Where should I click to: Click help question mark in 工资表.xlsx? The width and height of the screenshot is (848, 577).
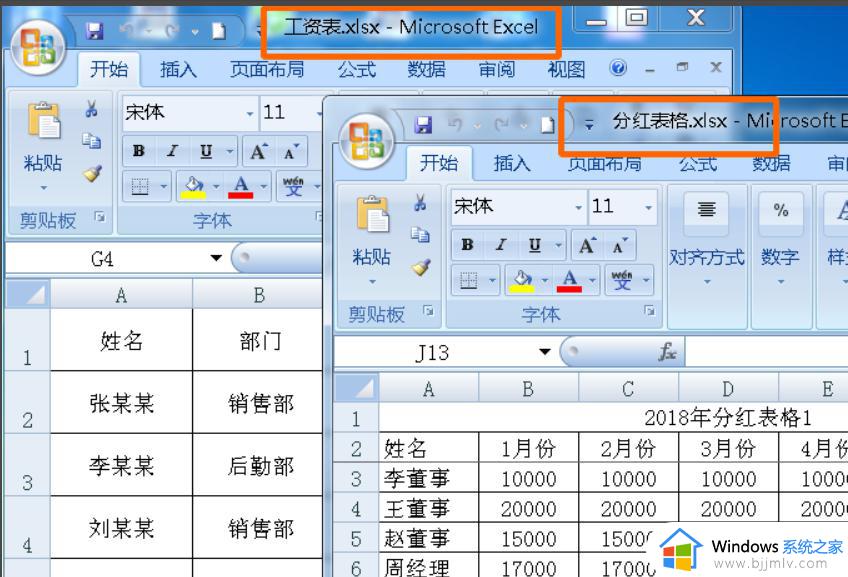(618, 68)
